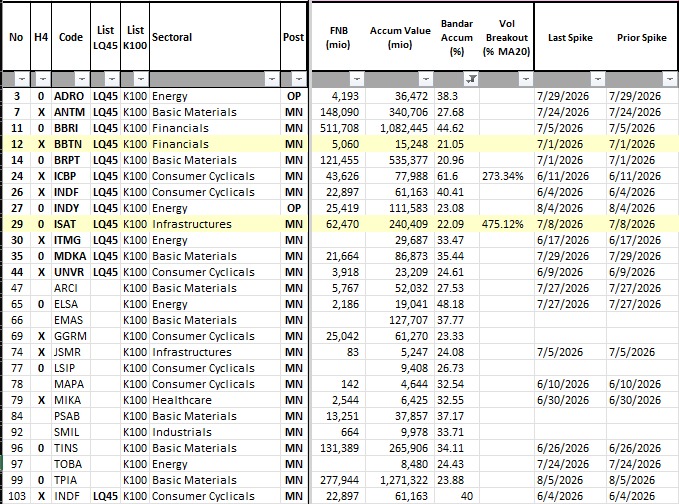The height and width of the screenshot is (504, 679).
Task: Select the ARCI code cell
Action: click(71, 288)
